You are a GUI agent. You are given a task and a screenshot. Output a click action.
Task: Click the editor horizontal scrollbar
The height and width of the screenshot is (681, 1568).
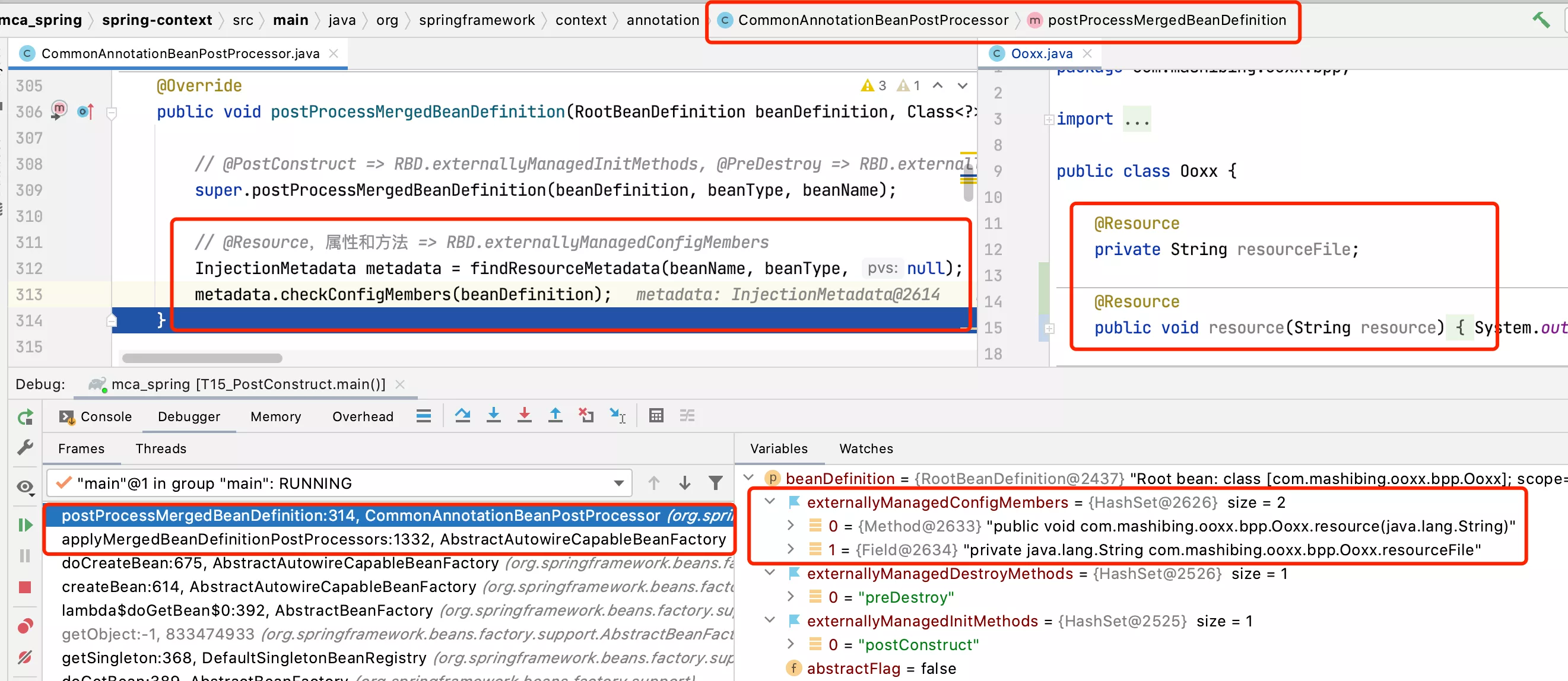pyautogui.click(x=202, y=358)
